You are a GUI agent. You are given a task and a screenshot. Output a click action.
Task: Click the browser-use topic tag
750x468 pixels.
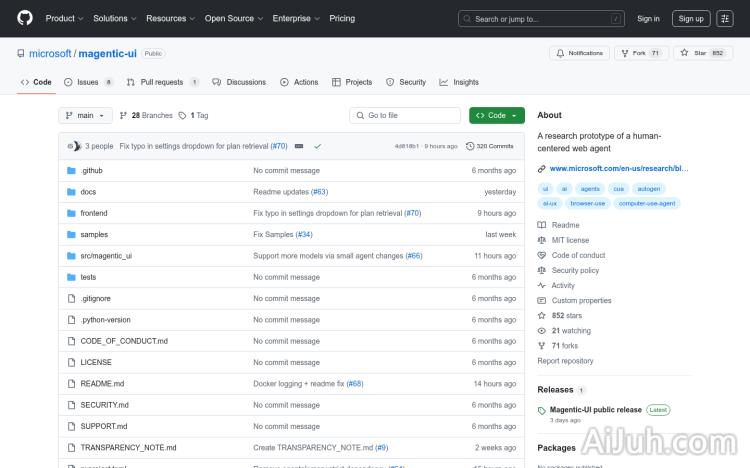587,203
